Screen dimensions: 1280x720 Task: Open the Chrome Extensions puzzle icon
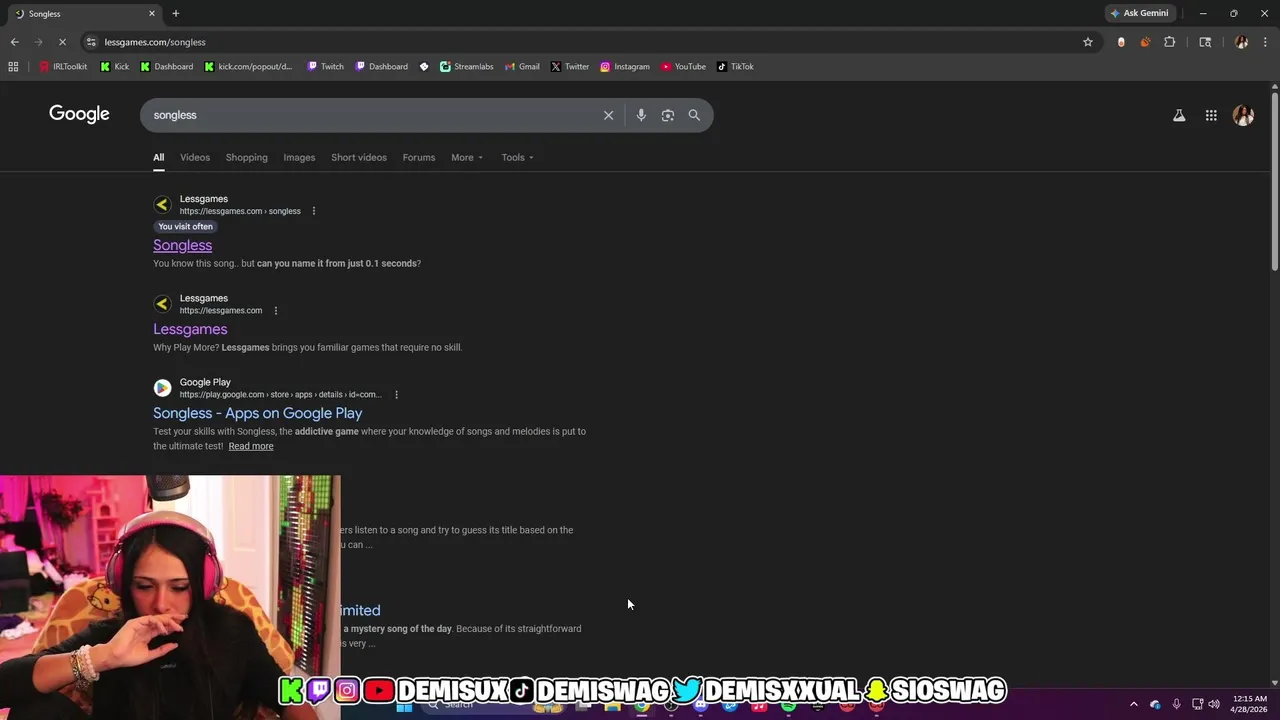click(x=1169, y=42)
